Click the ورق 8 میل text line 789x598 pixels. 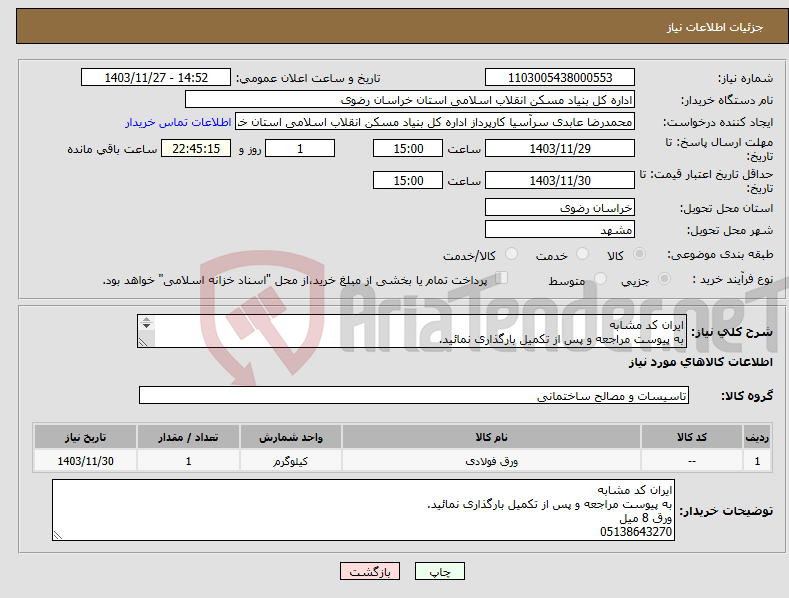point(646,518)
